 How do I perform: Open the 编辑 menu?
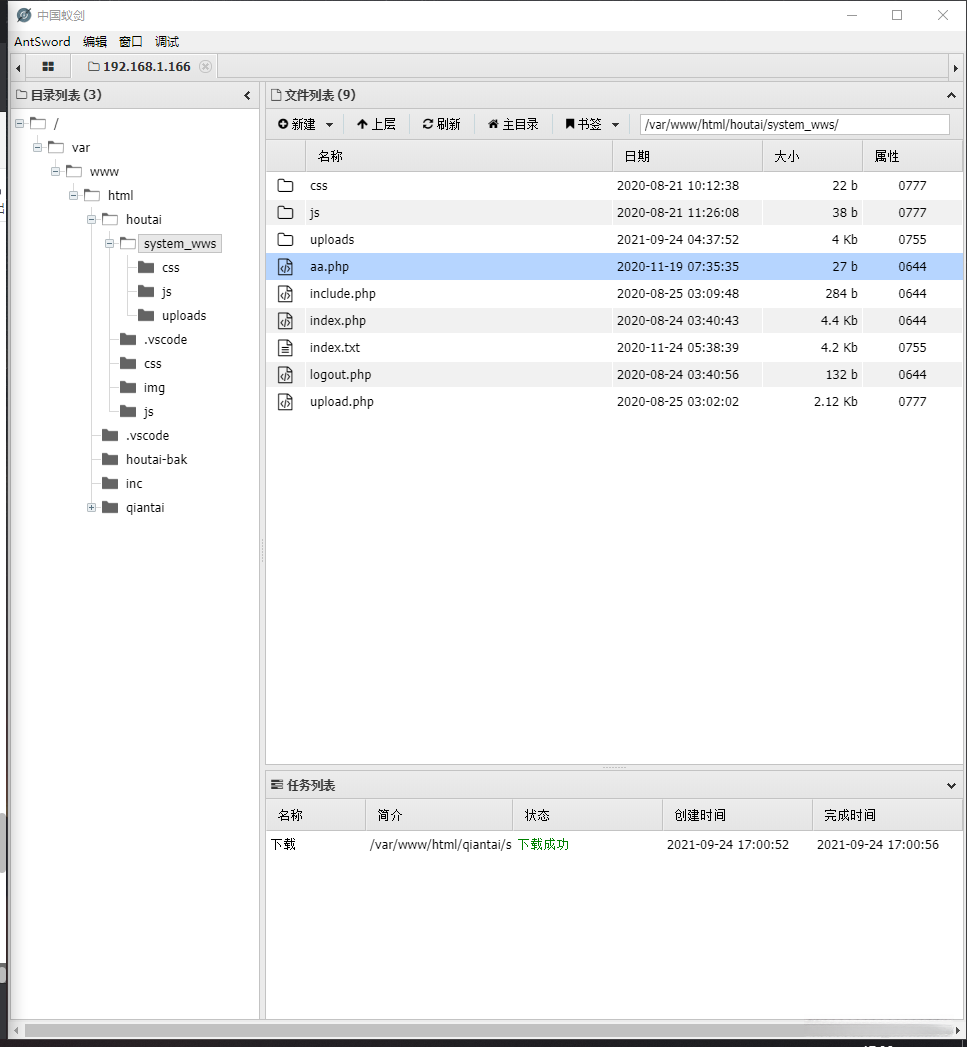(95, 41)
